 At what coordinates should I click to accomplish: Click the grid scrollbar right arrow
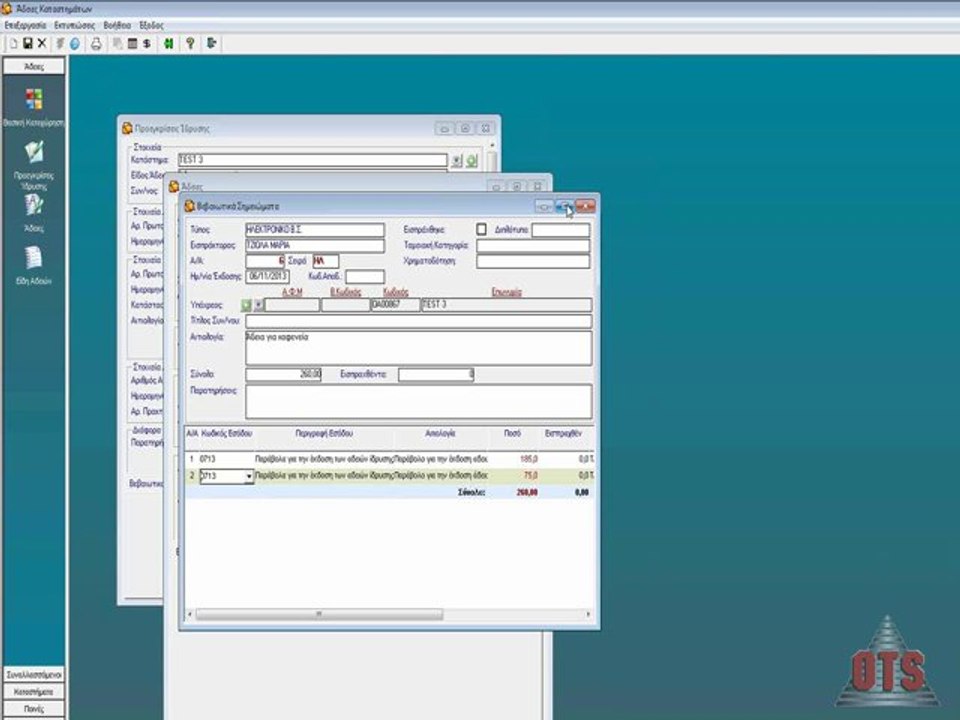(x=588, y=614)
